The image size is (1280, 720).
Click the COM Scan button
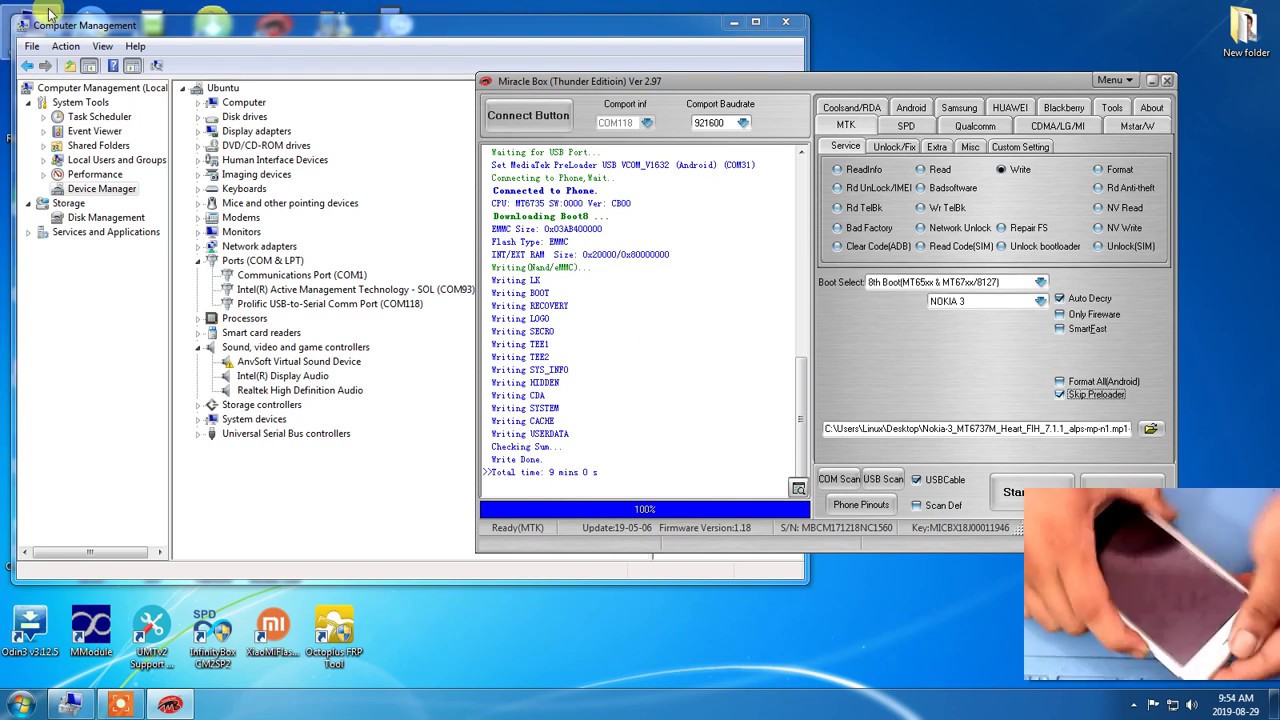pos(839,480)
